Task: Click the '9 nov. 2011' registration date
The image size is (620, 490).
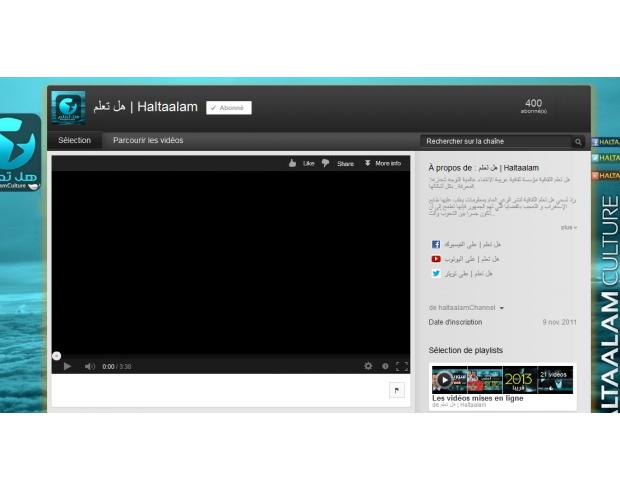Action: click(560, 322)
